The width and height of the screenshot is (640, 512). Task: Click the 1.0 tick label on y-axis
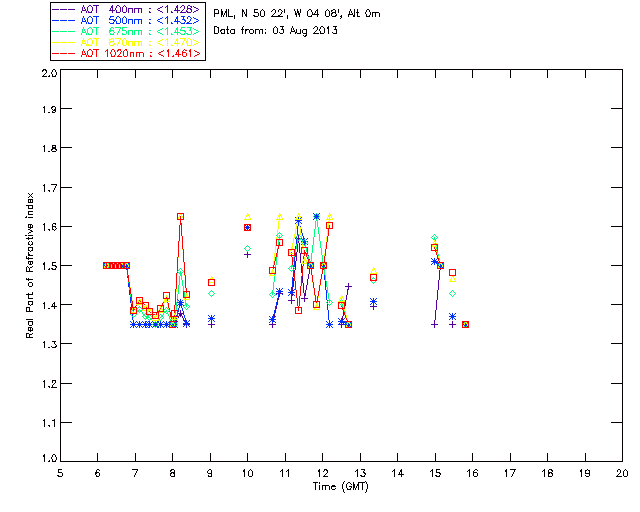(x=49, y=458)
